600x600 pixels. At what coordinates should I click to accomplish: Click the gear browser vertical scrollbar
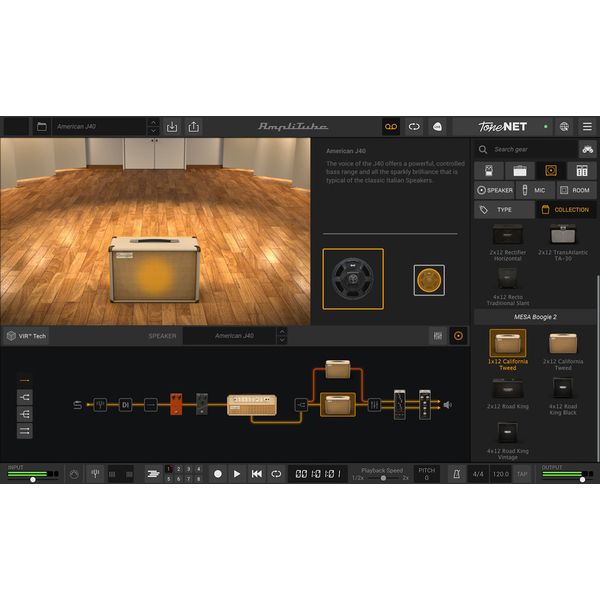[598, 367]
